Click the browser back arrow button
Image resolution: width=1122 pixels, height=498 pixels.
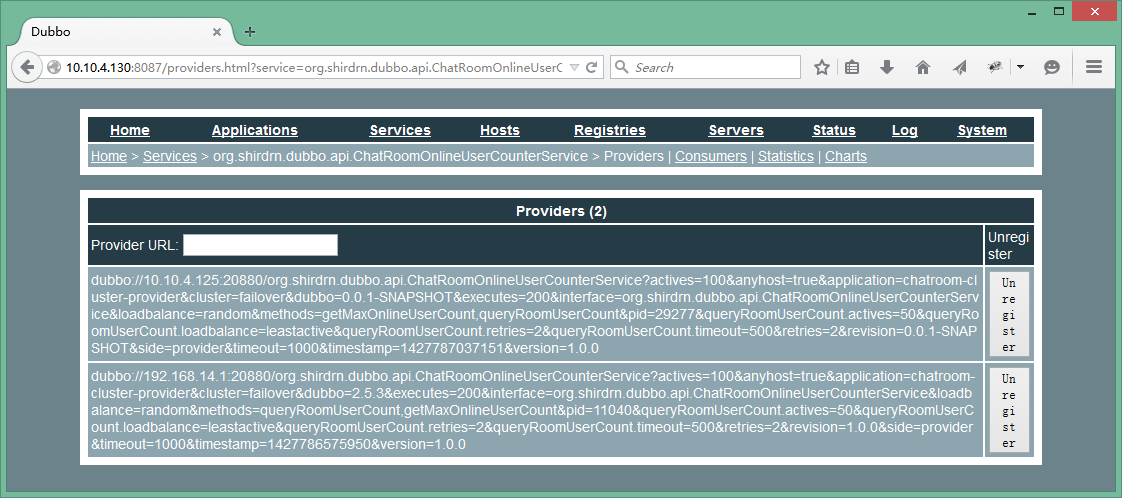[26, 67]
